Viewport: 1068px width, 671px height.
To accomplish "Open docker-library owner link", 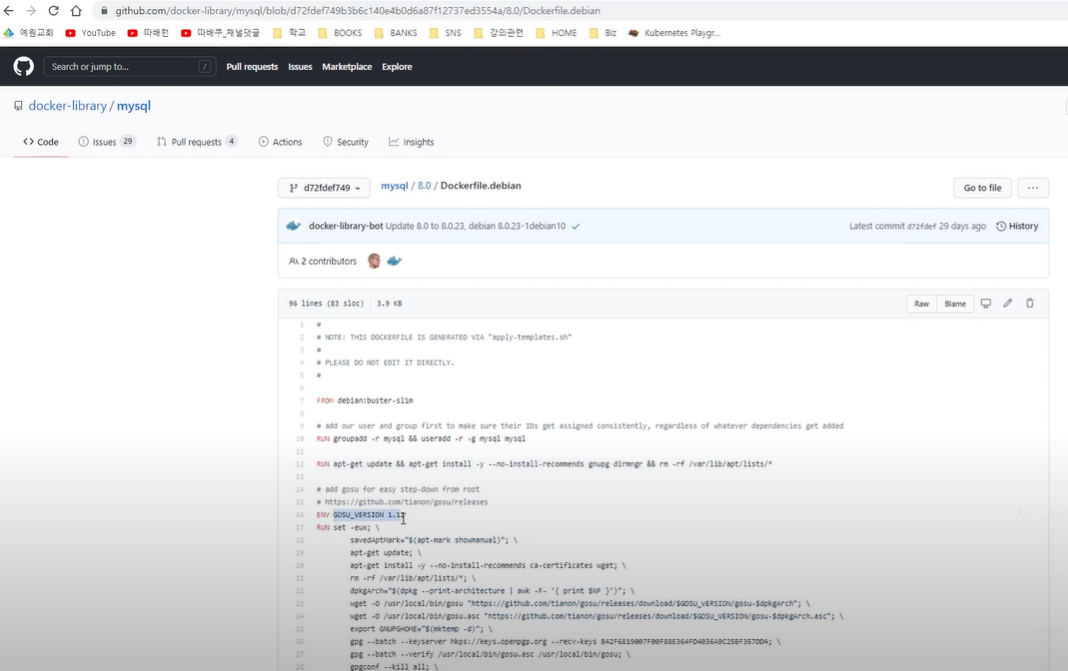I will click(67, 106).
